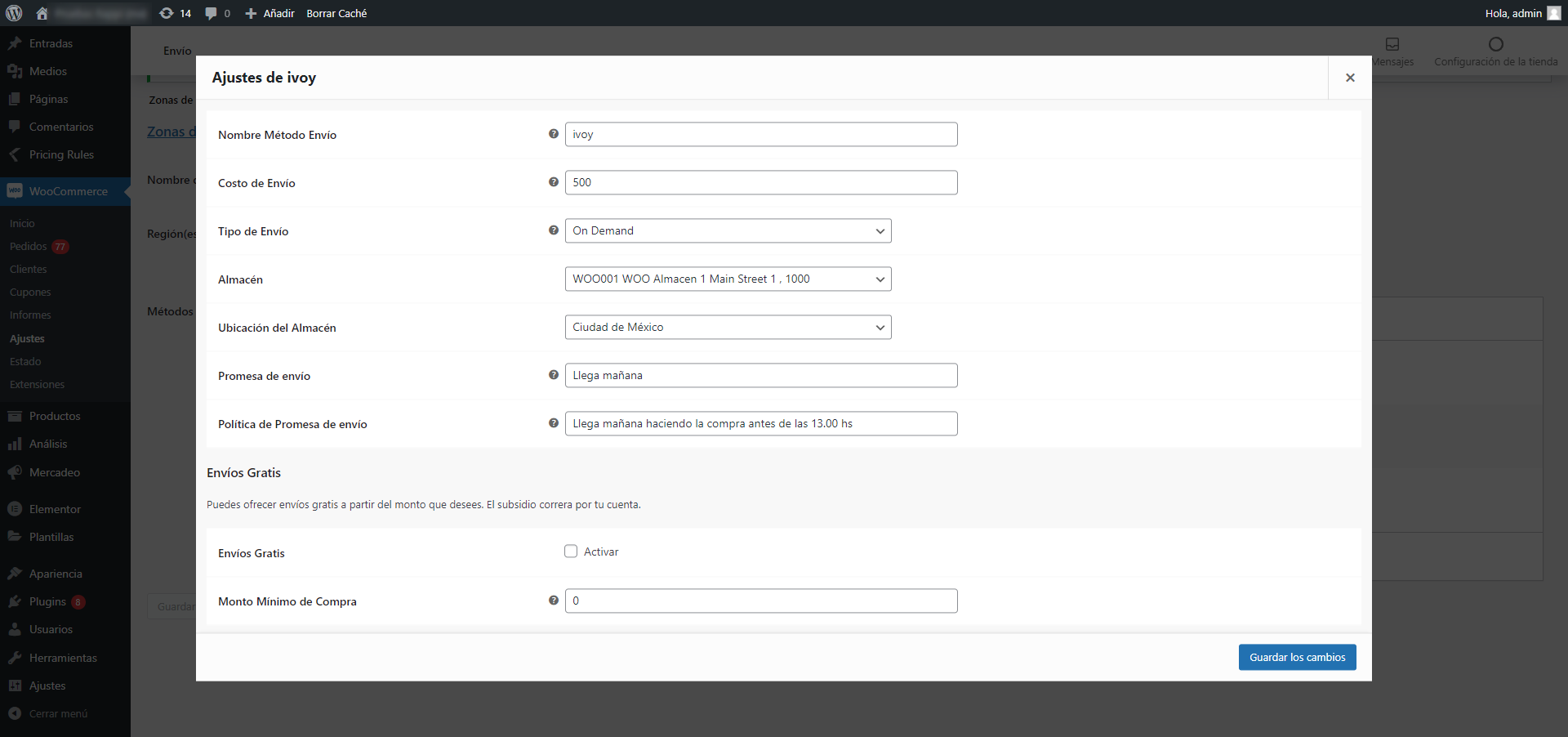1568x737 pixels.
Task: Show help tip for Tipo de Envío
Action: coord(554,230)
